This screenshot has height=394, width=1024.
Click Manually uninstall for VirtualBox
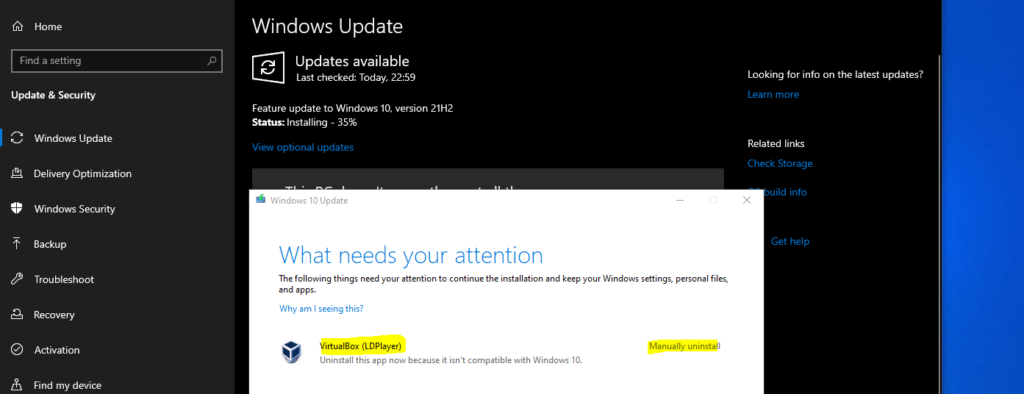pyautogui.click(x=684, y=346)
